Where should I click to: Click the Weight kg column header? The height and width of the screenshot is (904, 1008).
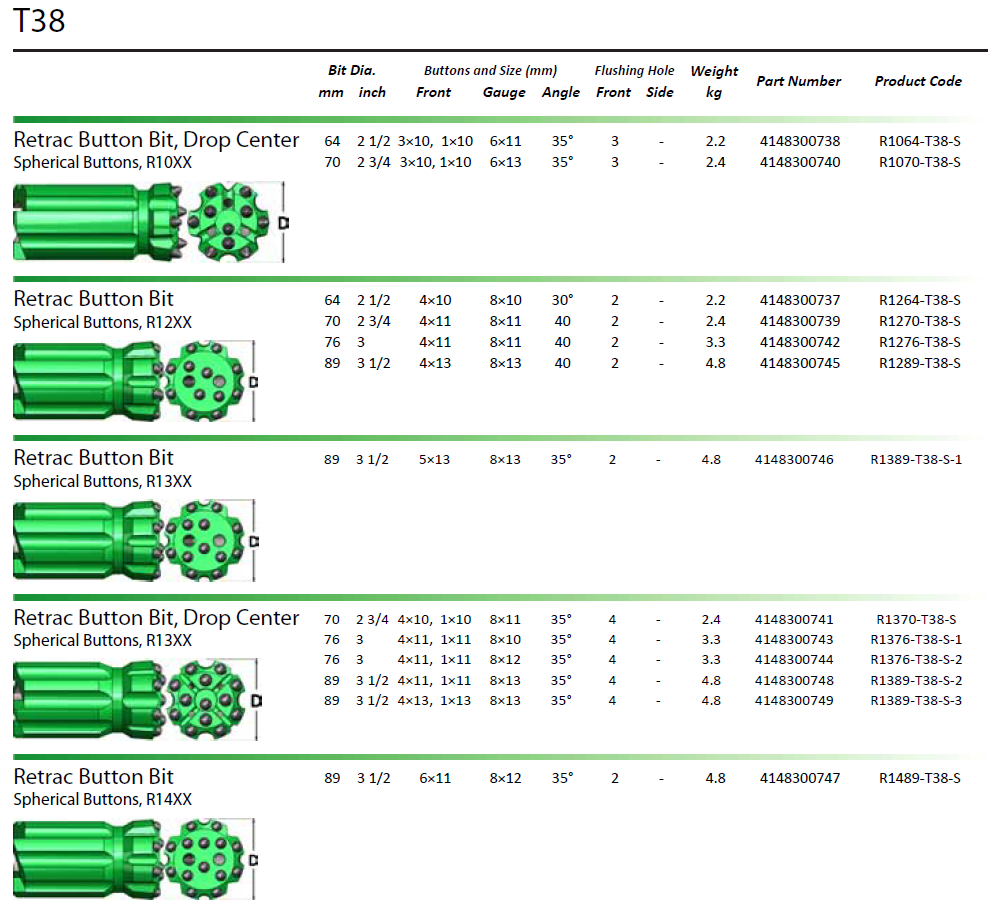714,81
